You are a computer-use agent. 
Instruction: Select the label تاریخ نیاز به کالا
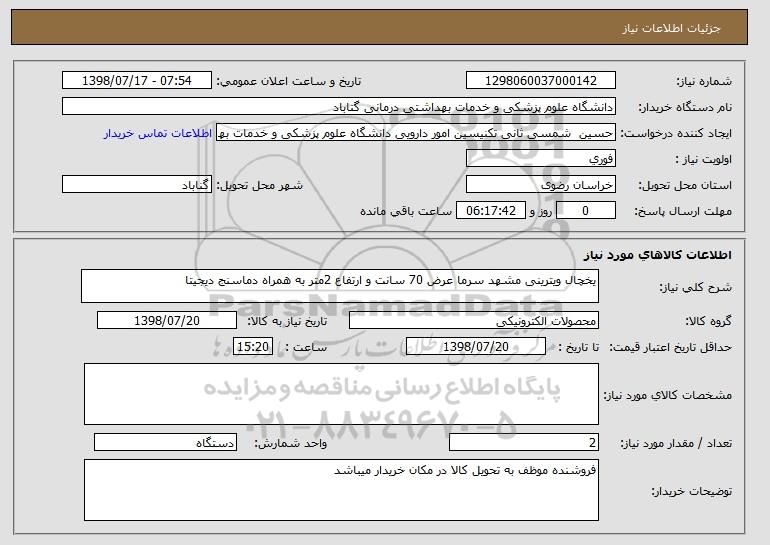287,321
